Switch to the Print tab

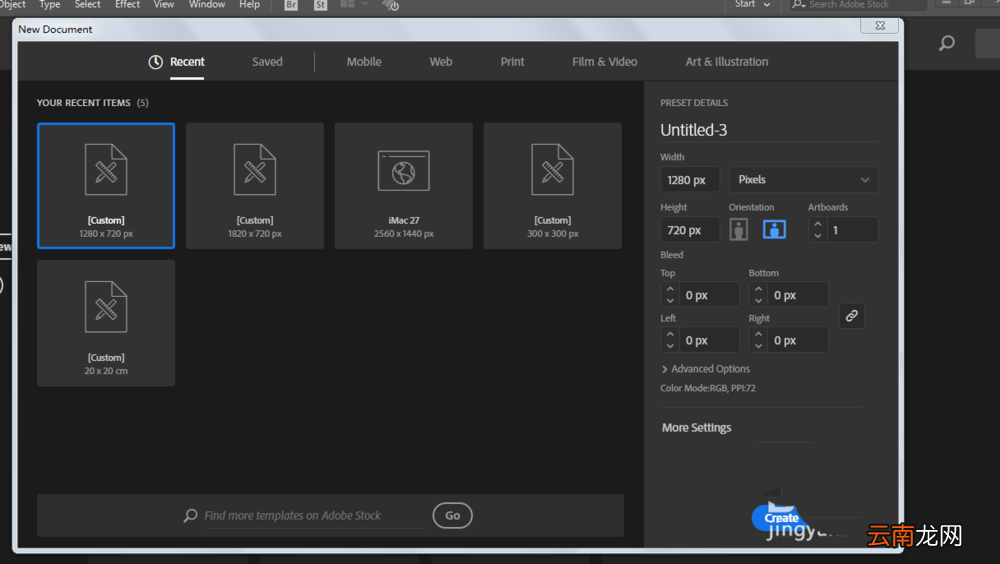point(512,62)
